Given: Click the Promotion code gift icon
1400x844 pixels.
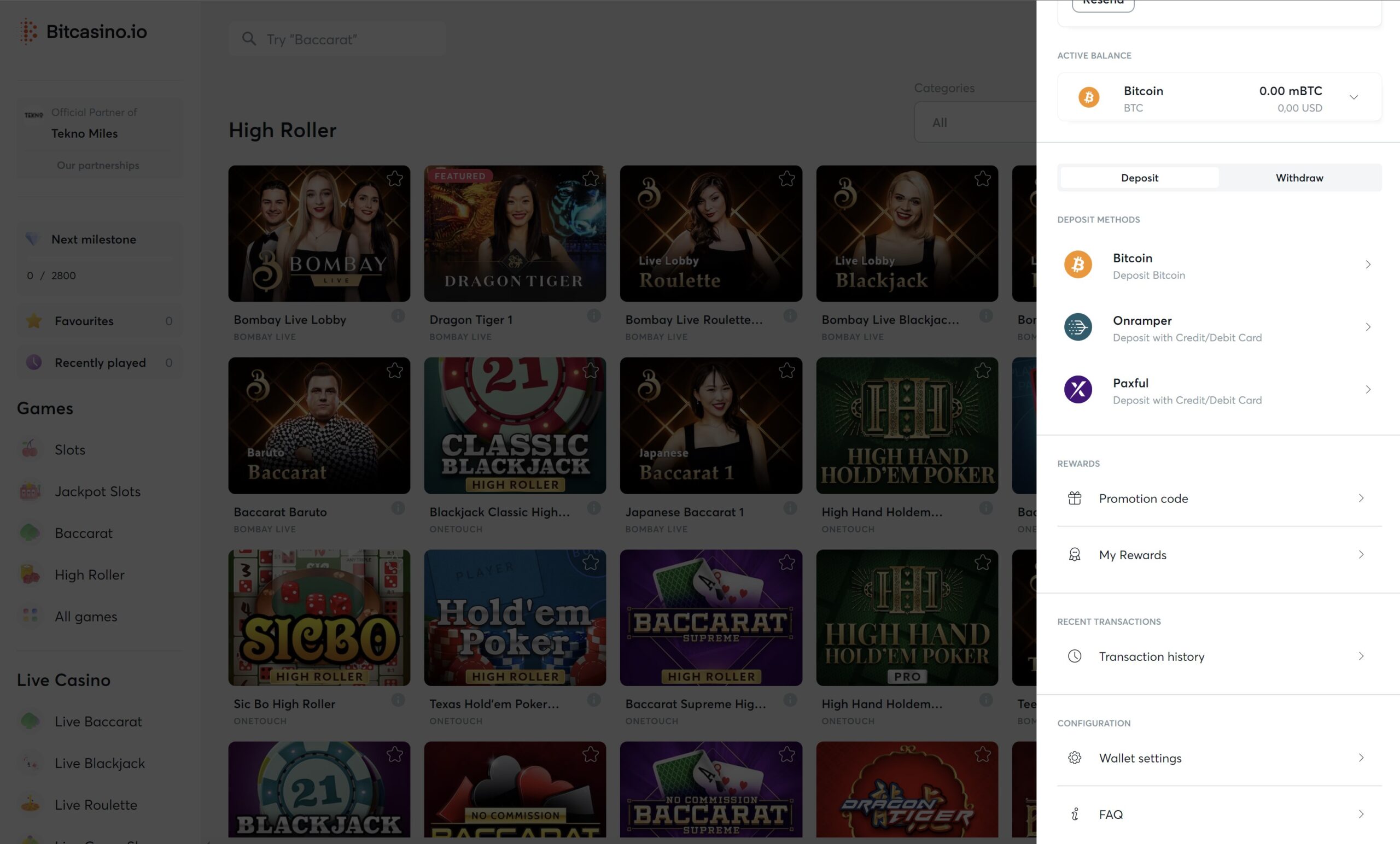Looking at the screenshot, I should click(1075, 498).
